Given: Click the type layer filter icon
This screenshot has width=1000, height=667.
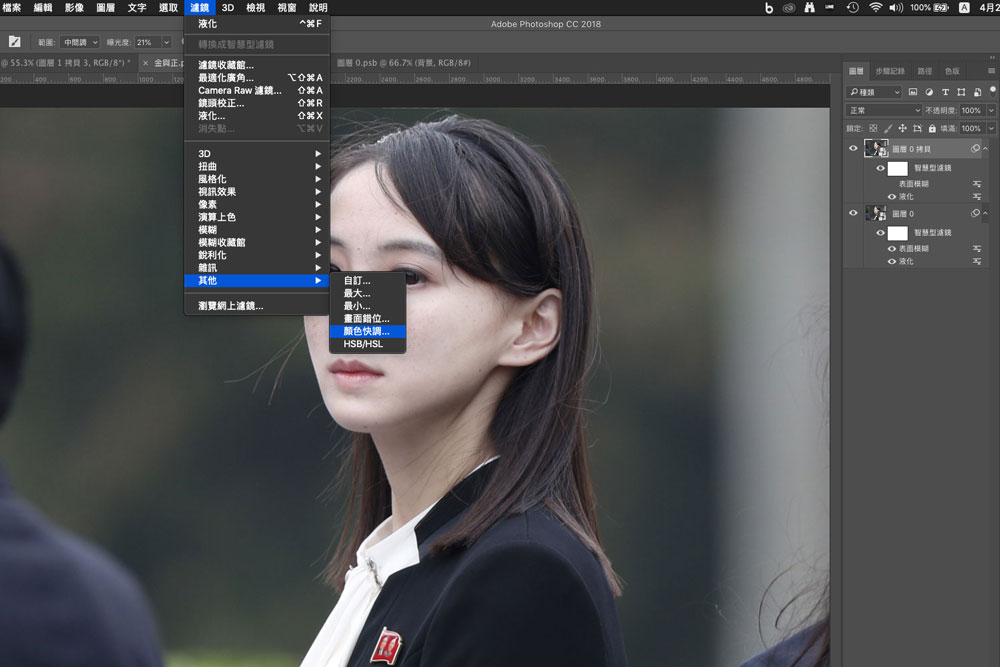Looking at the screenshot, I should pyautogui.click(x=944, y=92).
